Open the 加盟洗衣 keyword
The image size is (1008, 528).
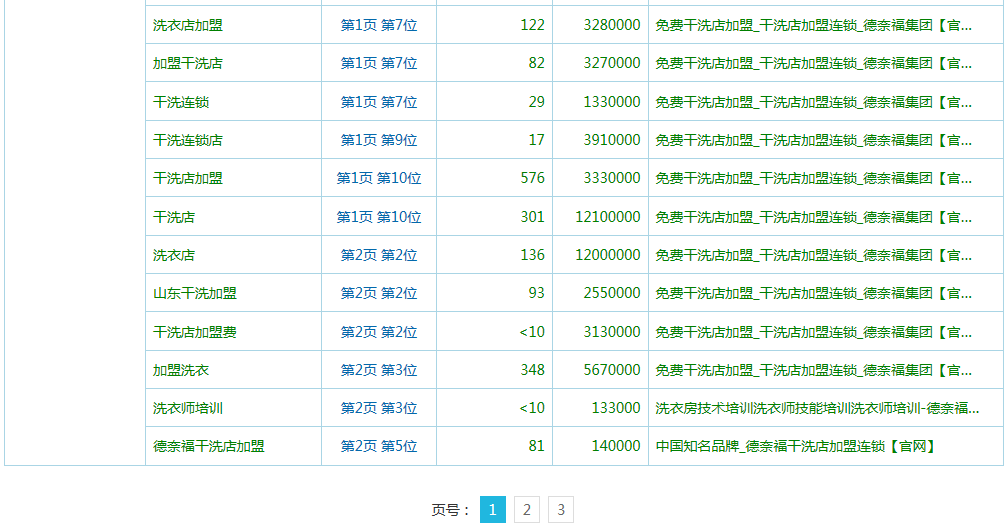pyautogui.click(x=181, y=370)
